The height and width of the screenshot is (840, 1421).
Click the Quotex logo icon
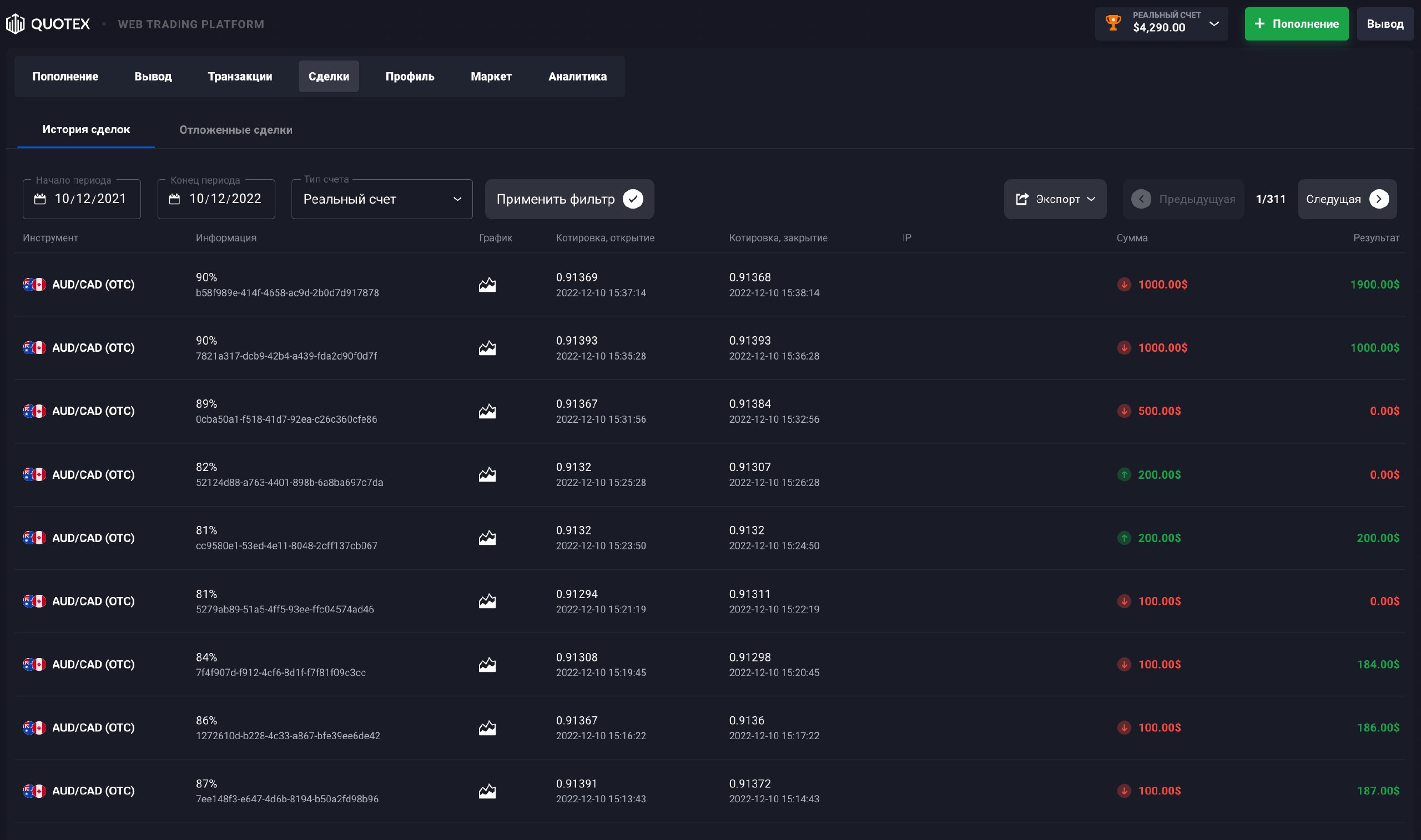pos(16,24)
